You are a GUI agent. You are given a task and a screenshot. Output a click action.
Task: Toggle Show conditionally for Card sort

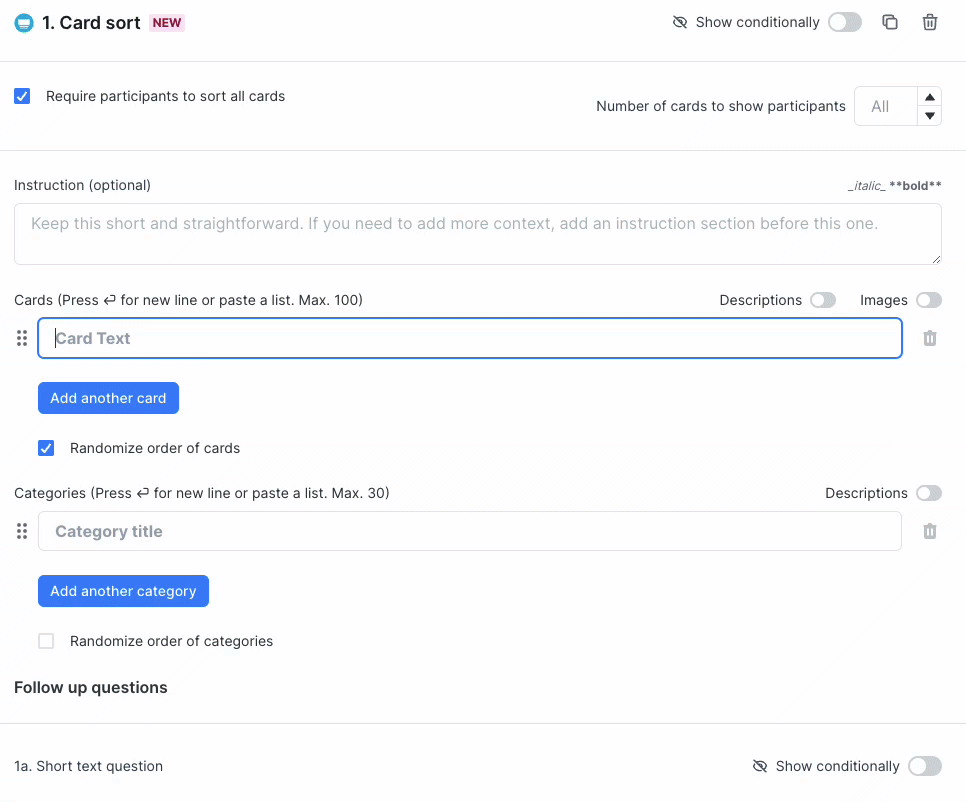[x=844, y=22]
